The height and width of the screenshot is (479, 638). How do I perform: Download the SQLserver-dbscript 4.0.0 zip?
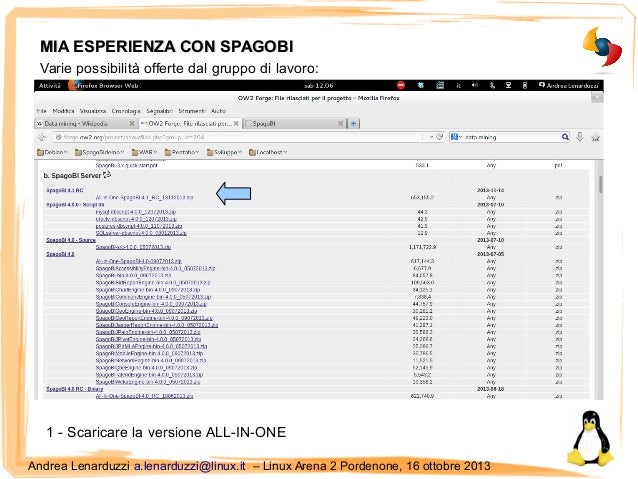[x=141, y=233]
